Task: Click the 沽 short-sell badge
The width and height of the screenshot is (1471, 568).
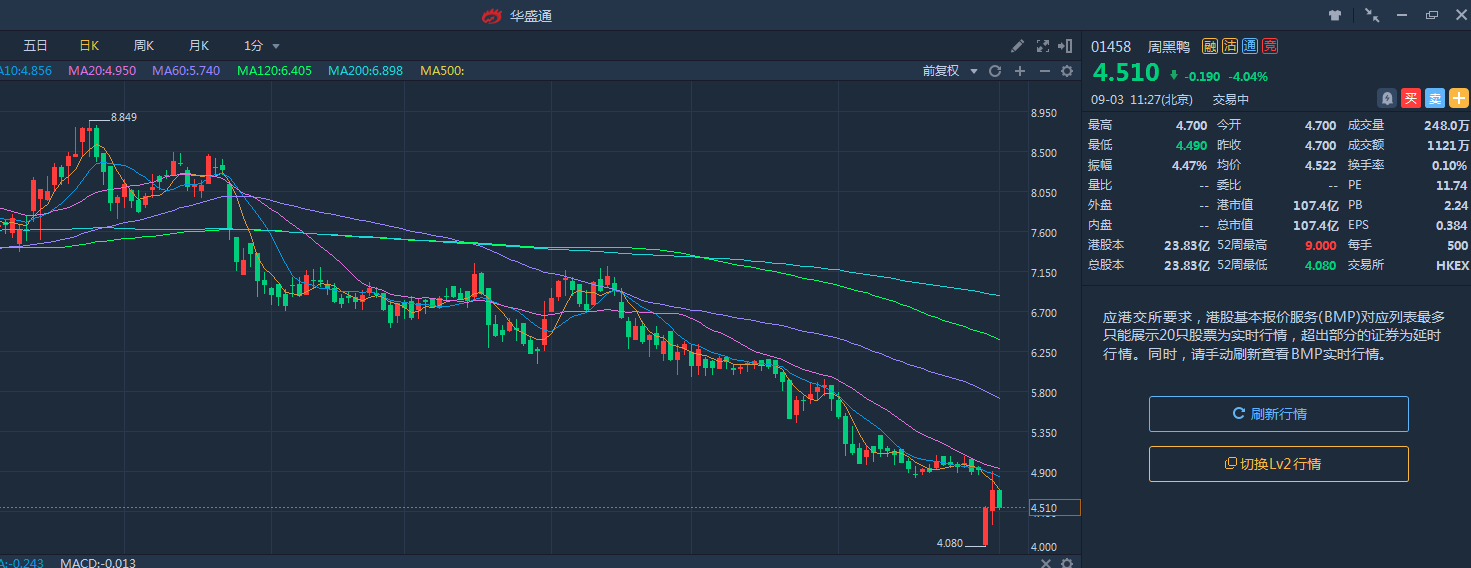Action: pos(1230,46)
